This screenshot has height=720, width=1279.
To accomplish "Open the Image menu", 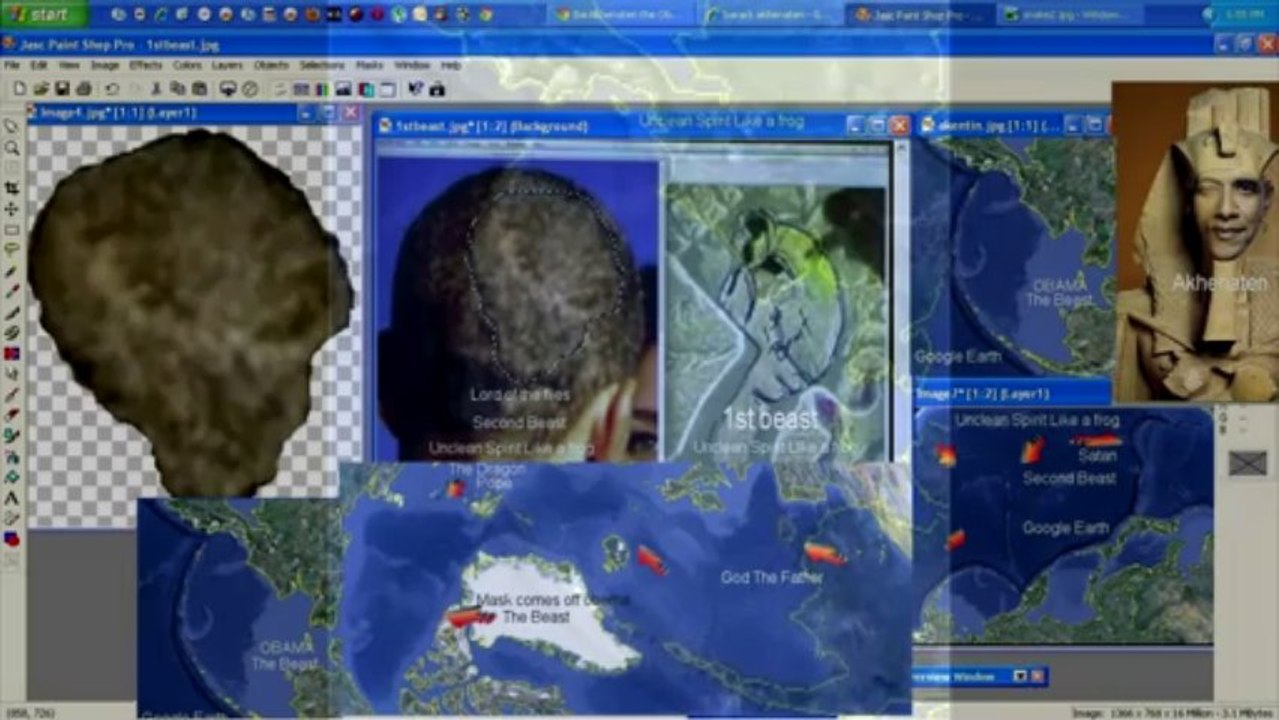I will point(105,65).
